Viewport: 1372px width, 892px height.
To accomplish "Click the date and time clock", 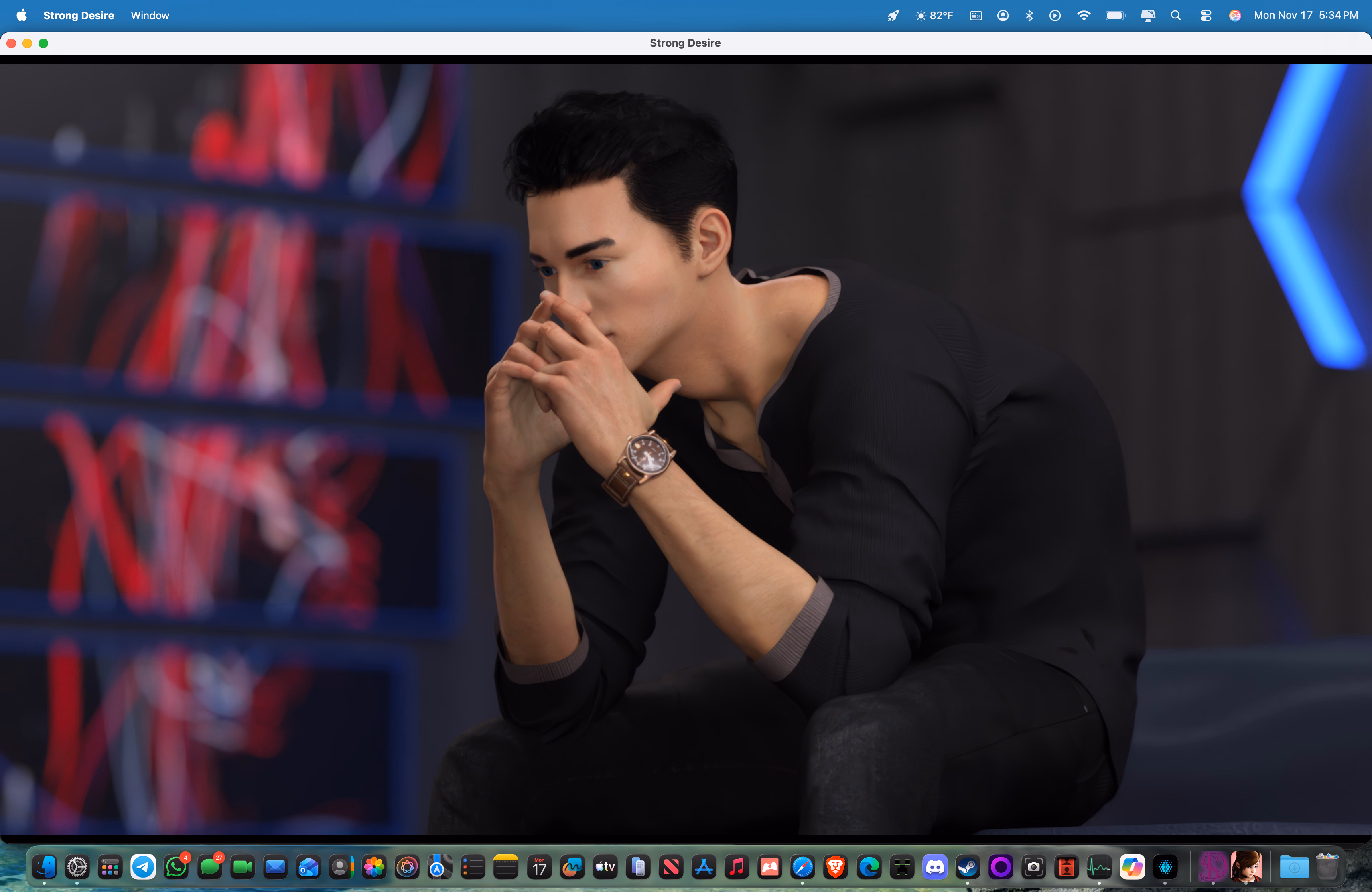I will tap(1306, 16).
